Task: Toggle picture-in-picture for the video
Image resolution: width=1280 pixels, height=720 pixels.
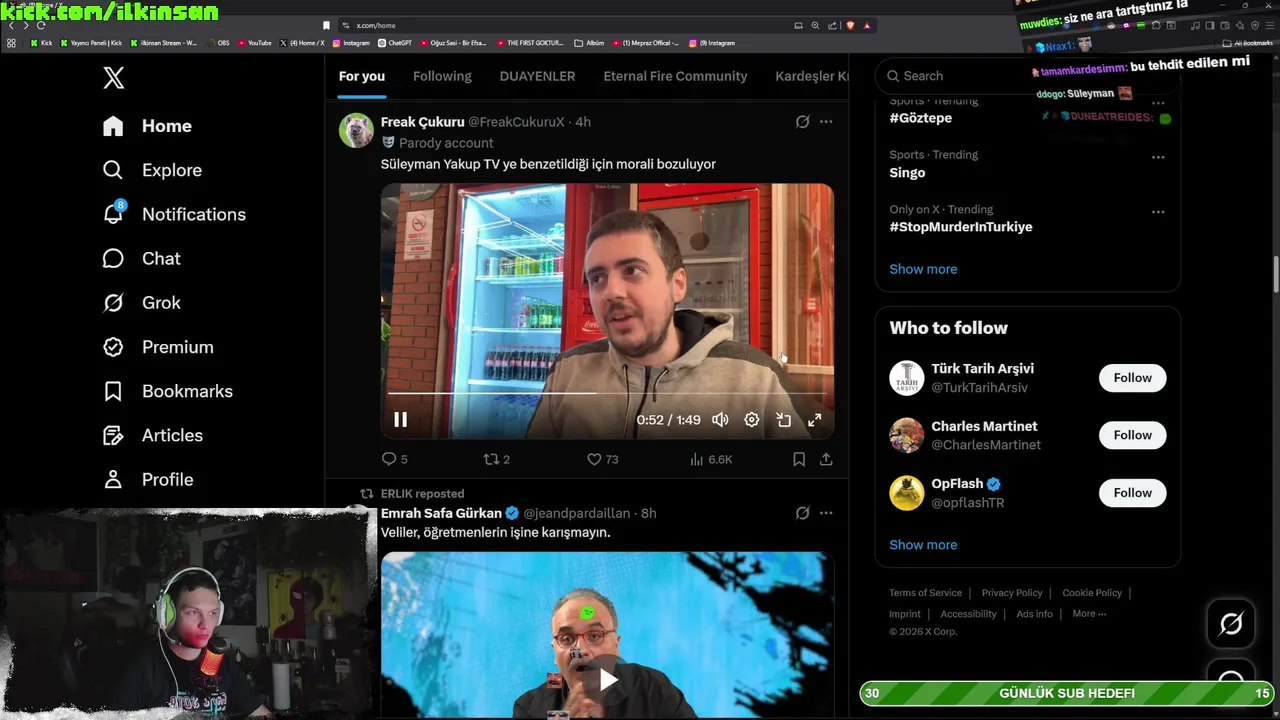Action: point(784,420)
